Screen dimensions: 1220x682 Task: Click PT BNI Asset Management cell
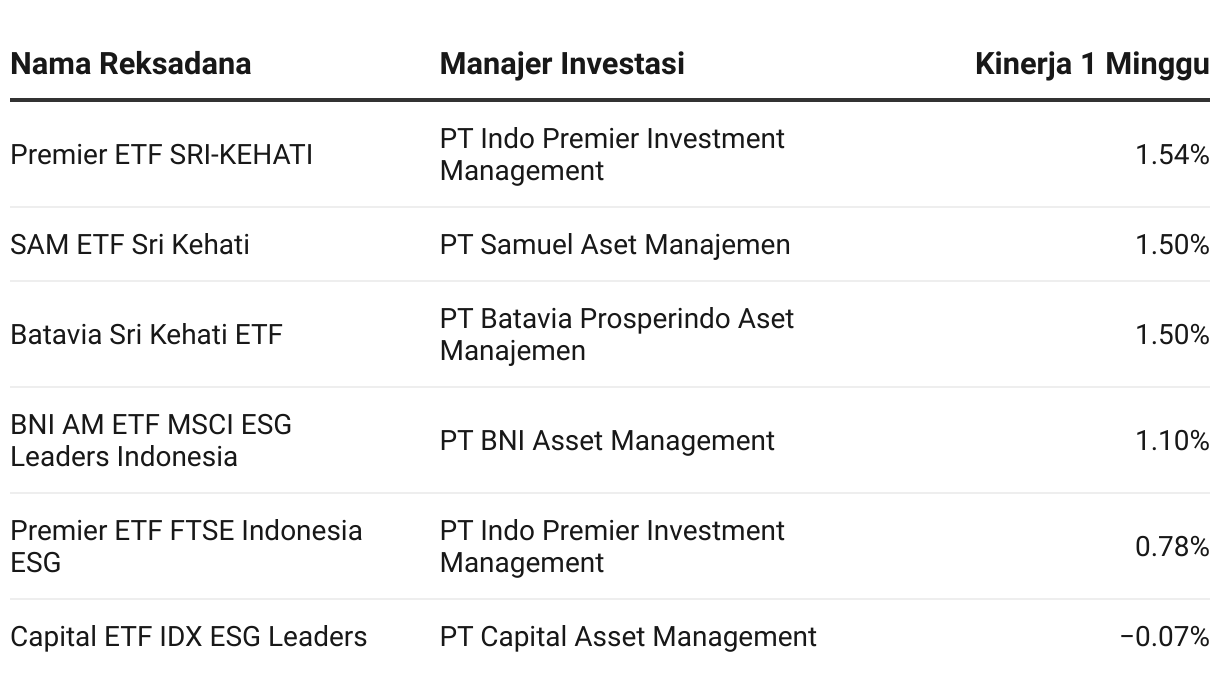point(607,441)
